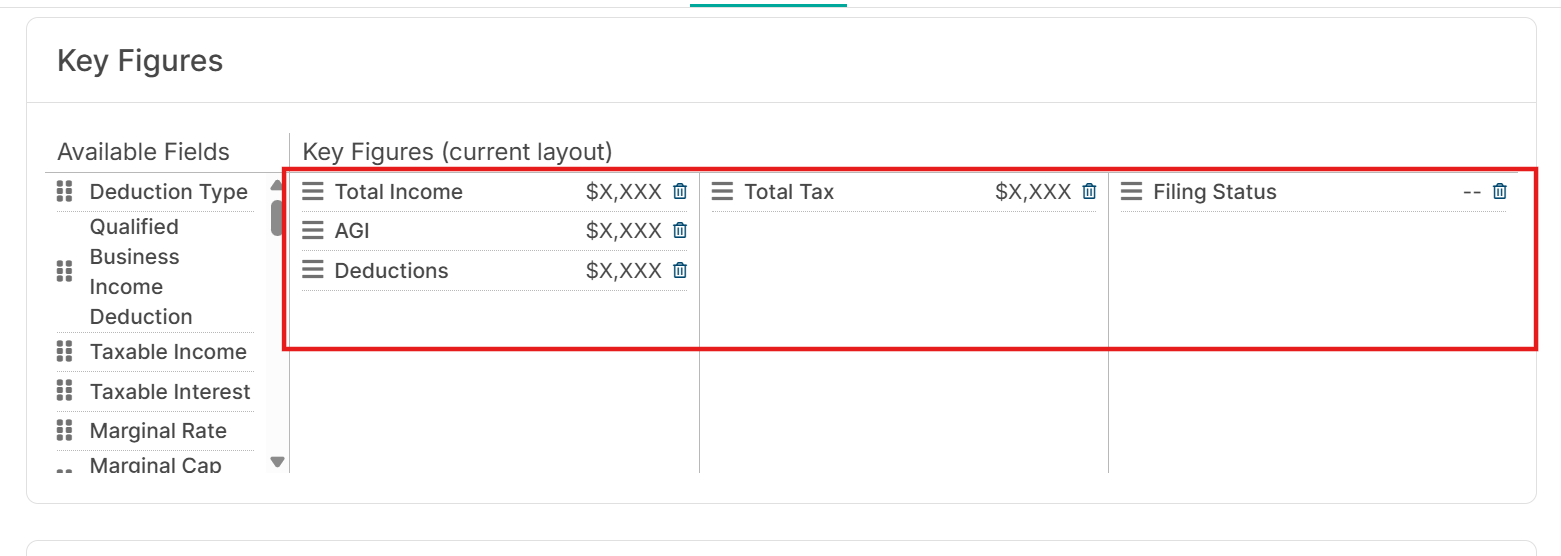Click the Key Figures (current layout) heading
This screenshot has width=1561, height=556.
457,152
